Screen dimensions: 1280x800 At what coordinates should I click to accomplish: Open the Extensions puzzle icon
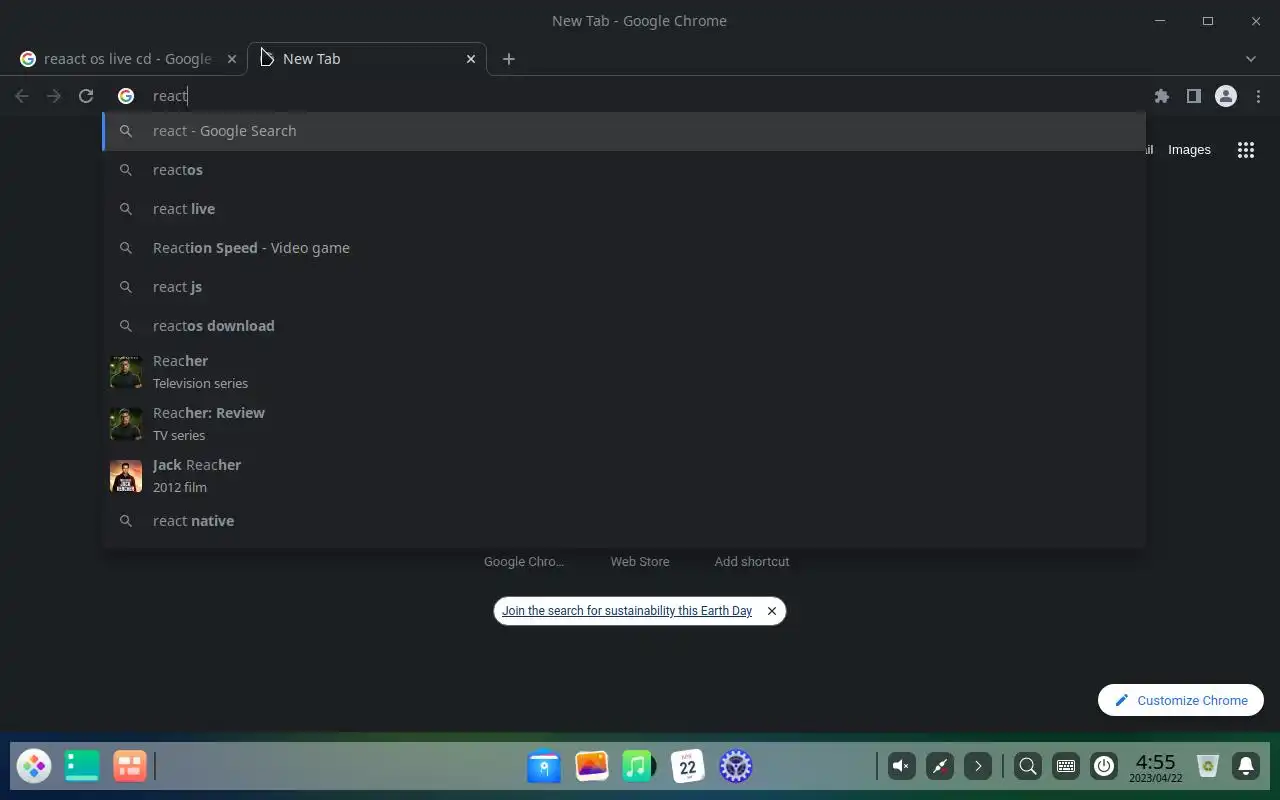click(x=1161, y=96)
